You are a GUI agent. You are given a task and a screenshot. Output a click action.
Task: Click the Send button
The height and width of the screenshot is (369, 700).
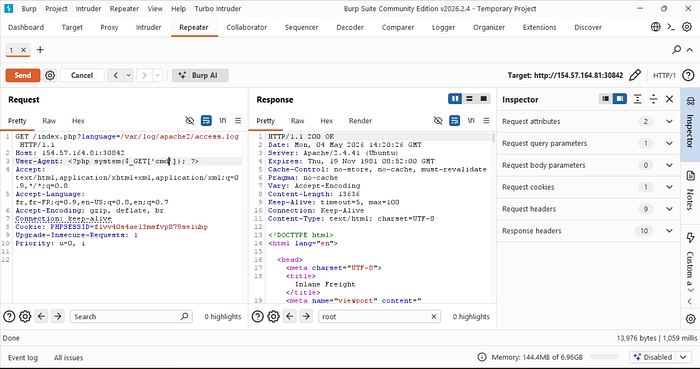pyautogui.click(x=23, y=75)
